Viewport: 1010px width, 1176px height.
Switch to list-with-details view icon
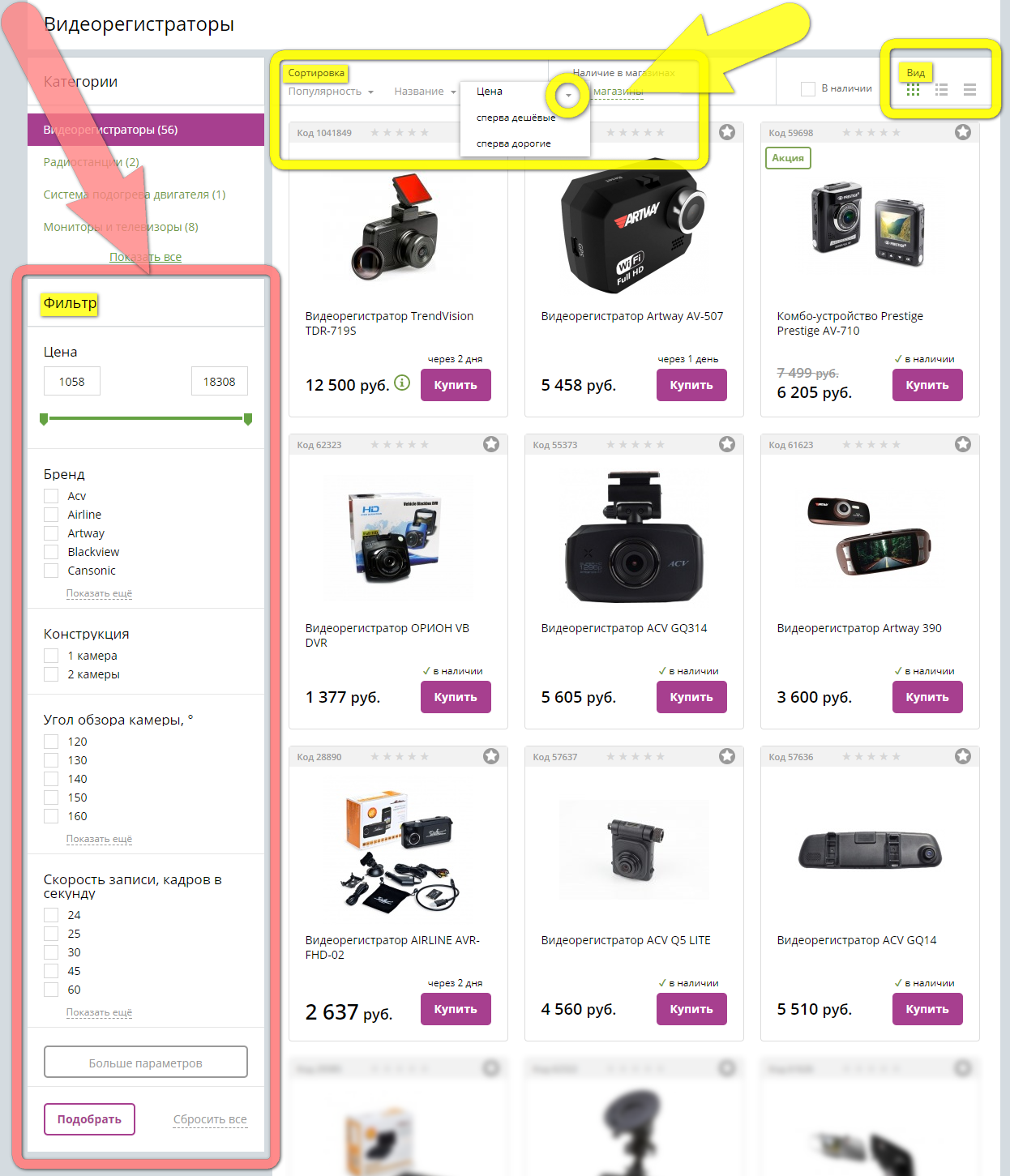coord(941,90)
